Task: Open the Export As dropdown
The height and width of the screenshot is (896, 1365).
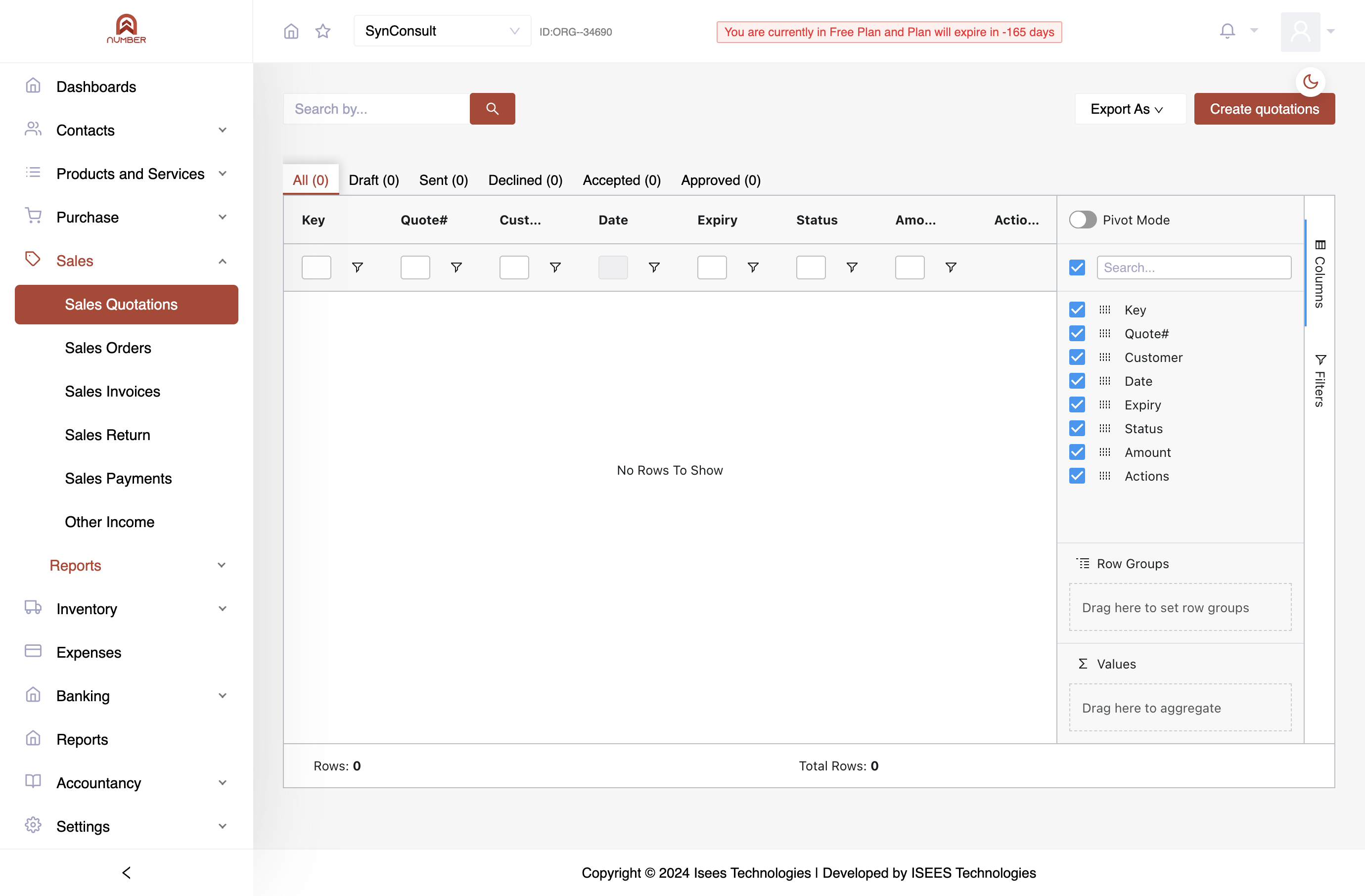Action: click(1130, 109)
